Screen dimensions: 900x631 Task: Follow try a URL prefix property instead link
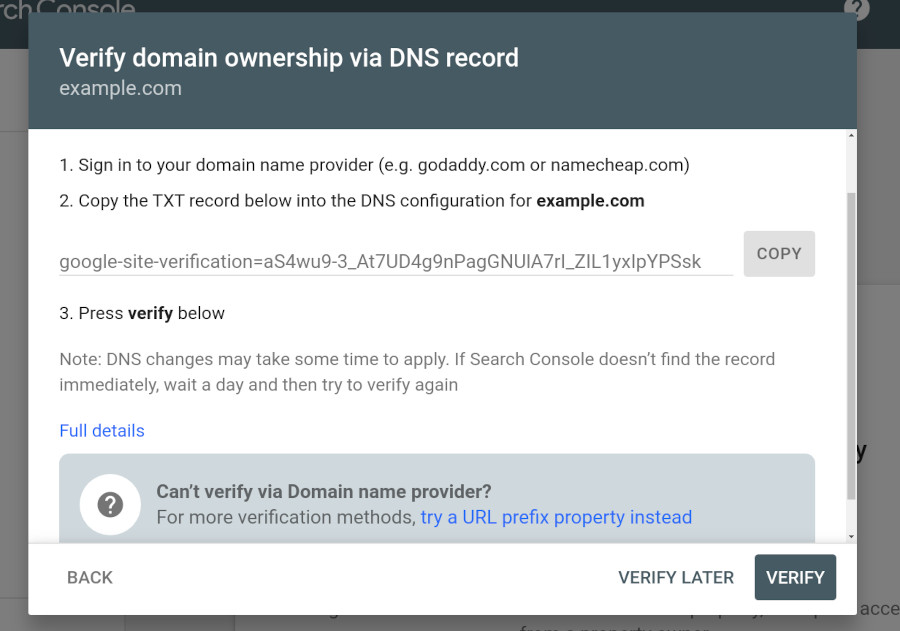pos(556,517)
